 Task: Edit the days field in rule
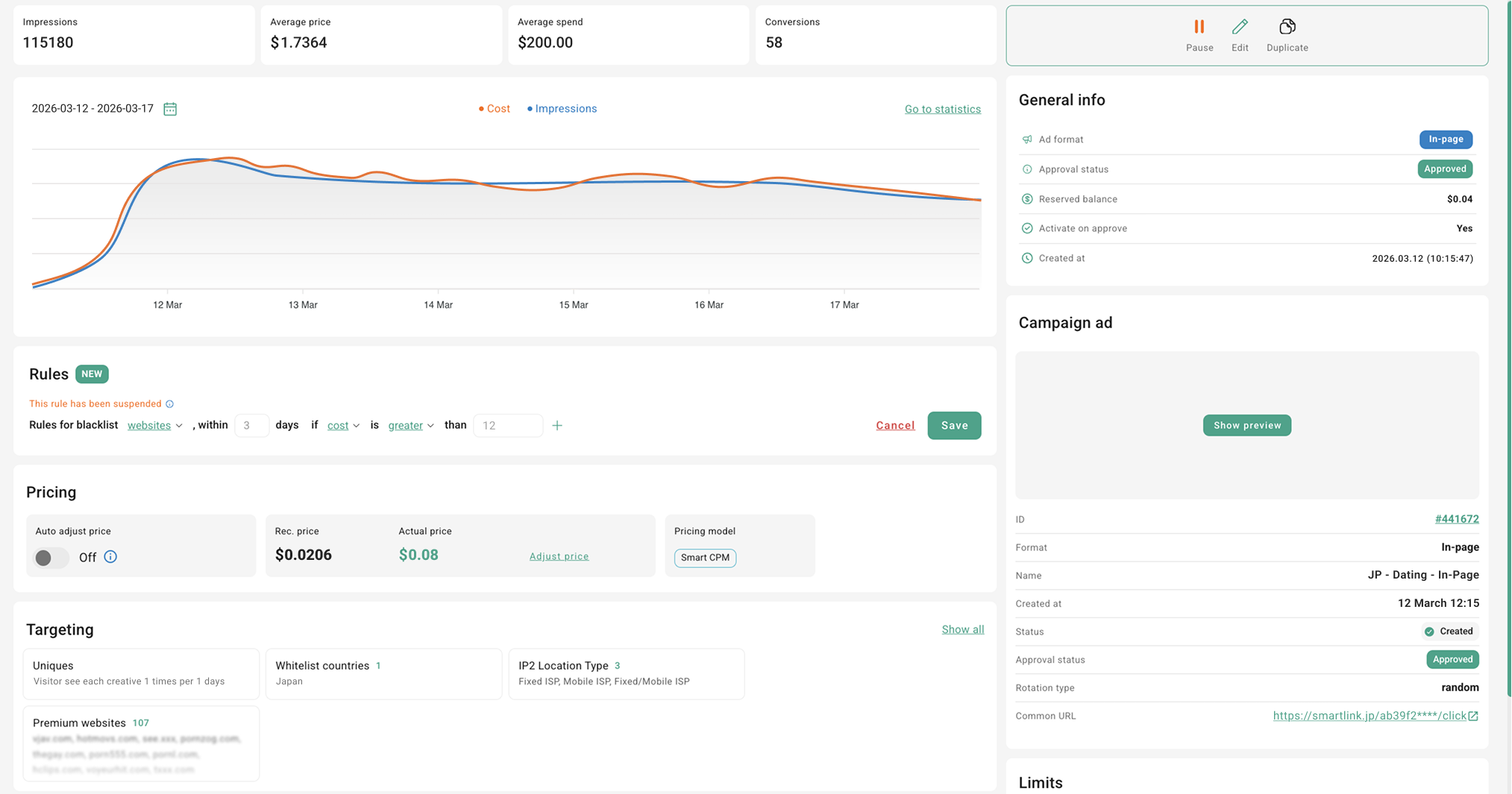[x=251, y=426]
